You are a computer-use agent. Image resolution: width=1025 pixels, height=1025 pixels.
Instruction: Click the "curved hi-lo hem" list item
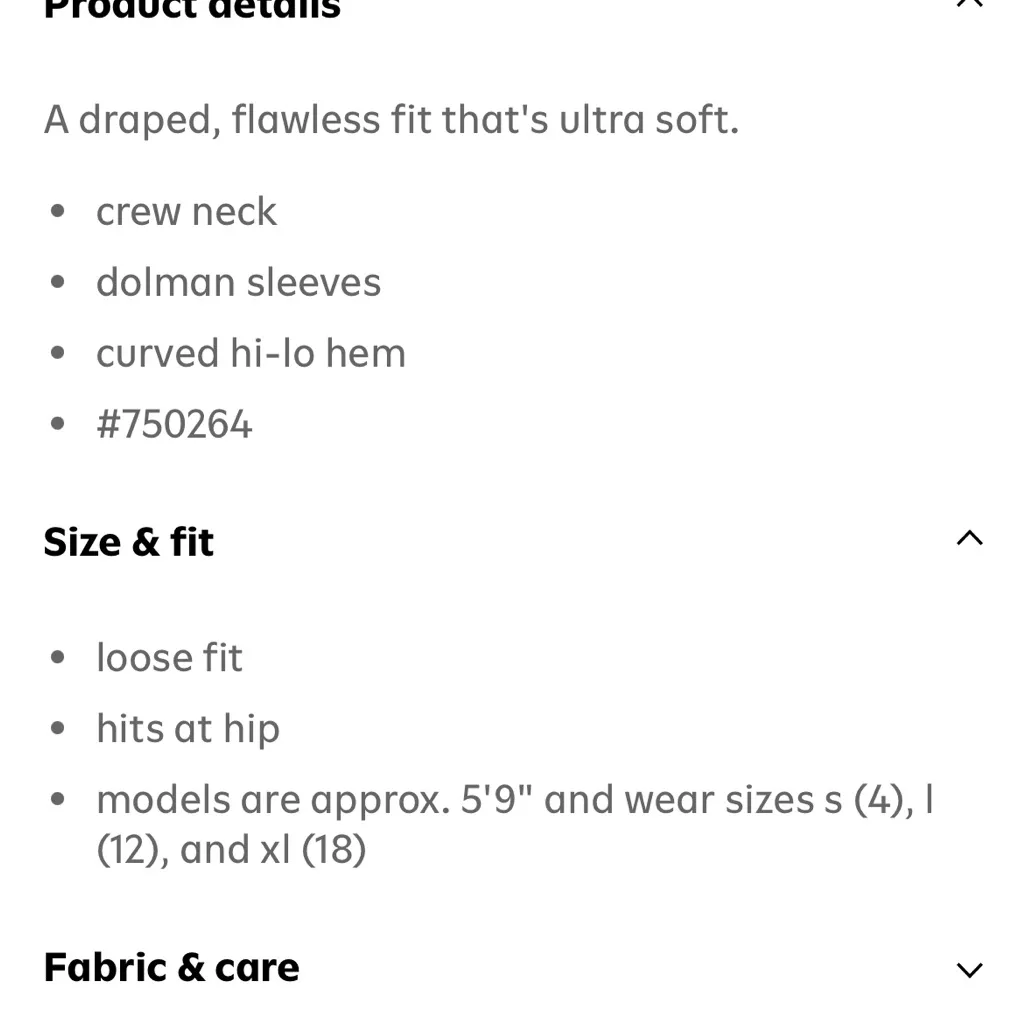pyautogui.click(x=251, y=354)
